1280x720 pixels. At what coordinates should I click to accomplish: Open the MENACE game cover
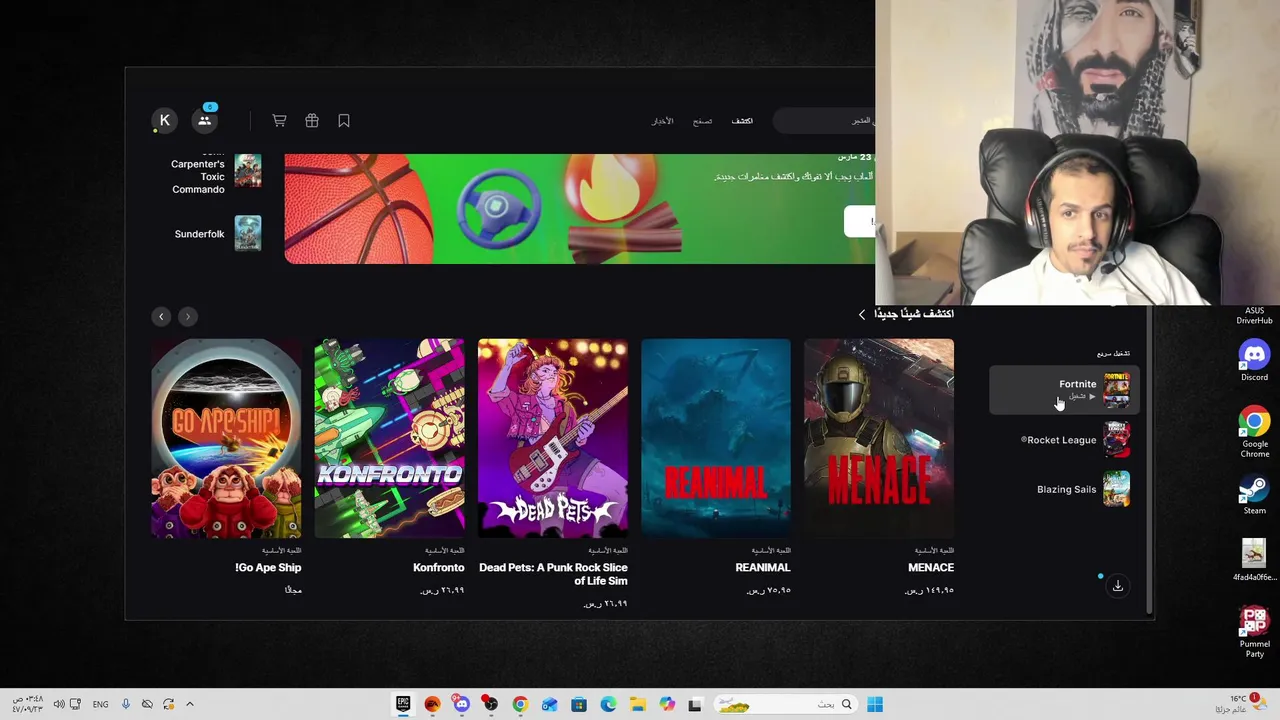tap(879, 438)
